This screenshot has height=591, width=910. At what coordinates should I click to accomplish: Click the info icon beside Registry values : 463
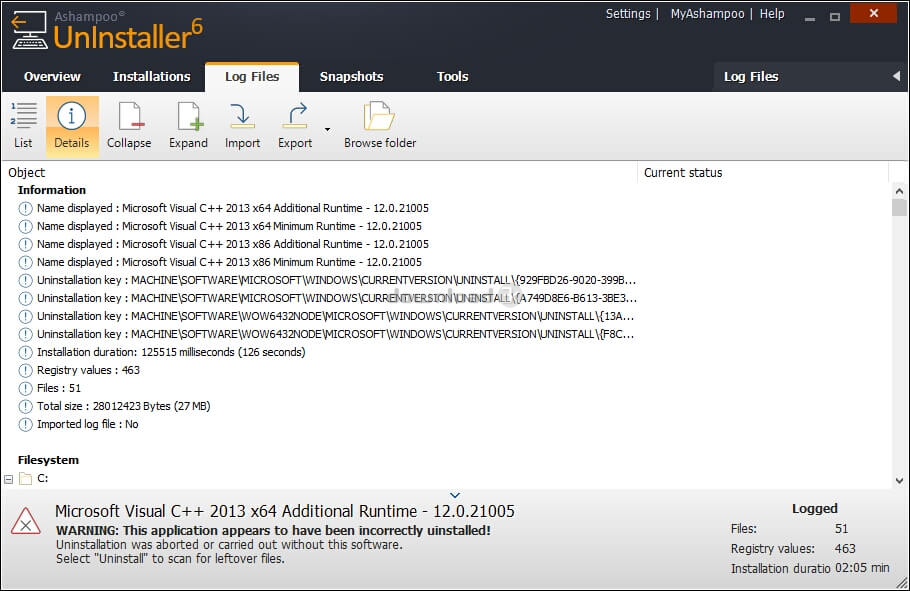pos(25,370)
